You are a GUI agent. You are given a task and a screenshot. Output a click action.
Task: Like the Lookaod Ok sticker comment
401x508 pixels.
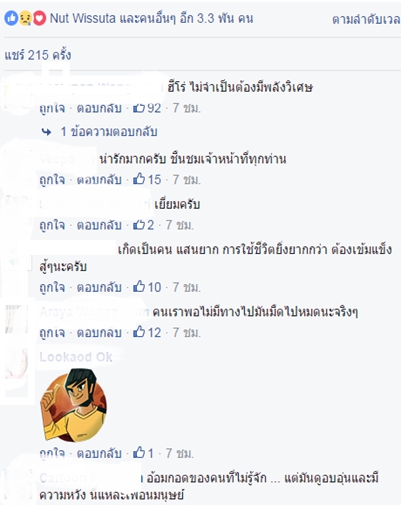[x=52, y=453]
